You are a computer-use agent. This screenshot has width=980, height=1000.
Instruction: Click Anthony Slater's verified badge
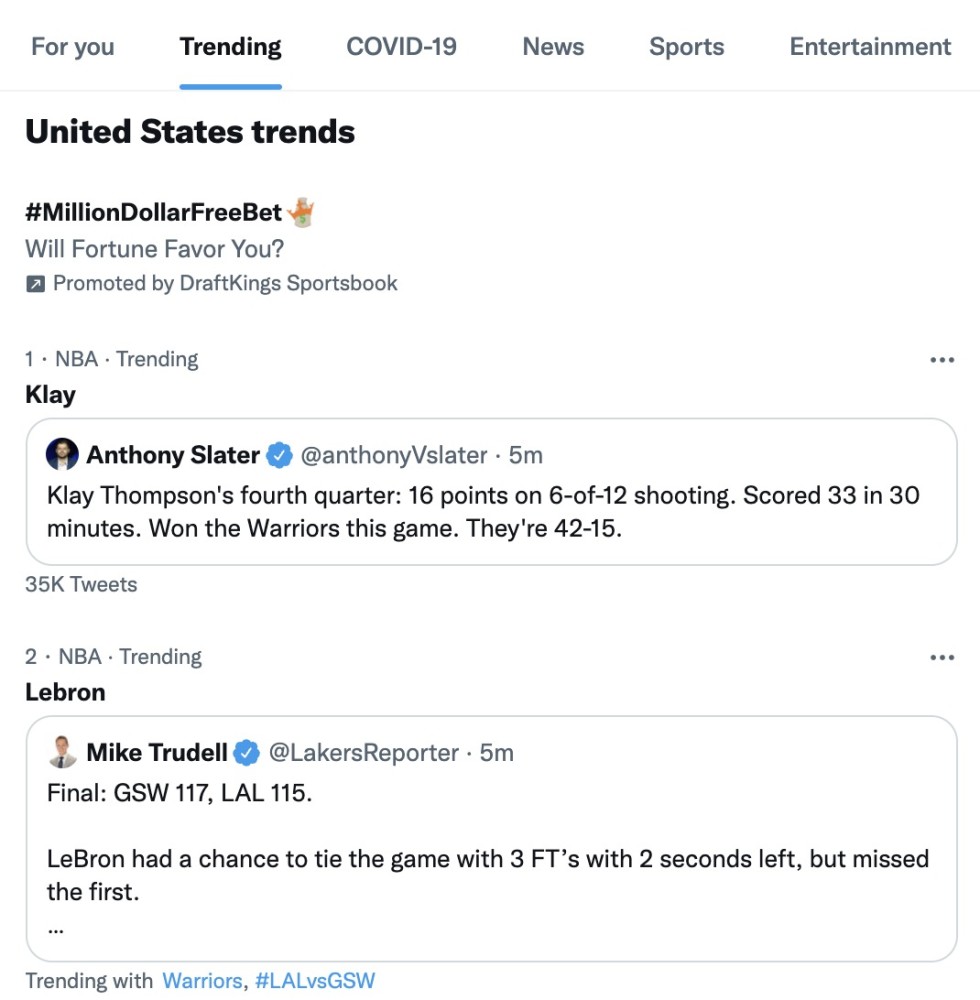[280, 456]
